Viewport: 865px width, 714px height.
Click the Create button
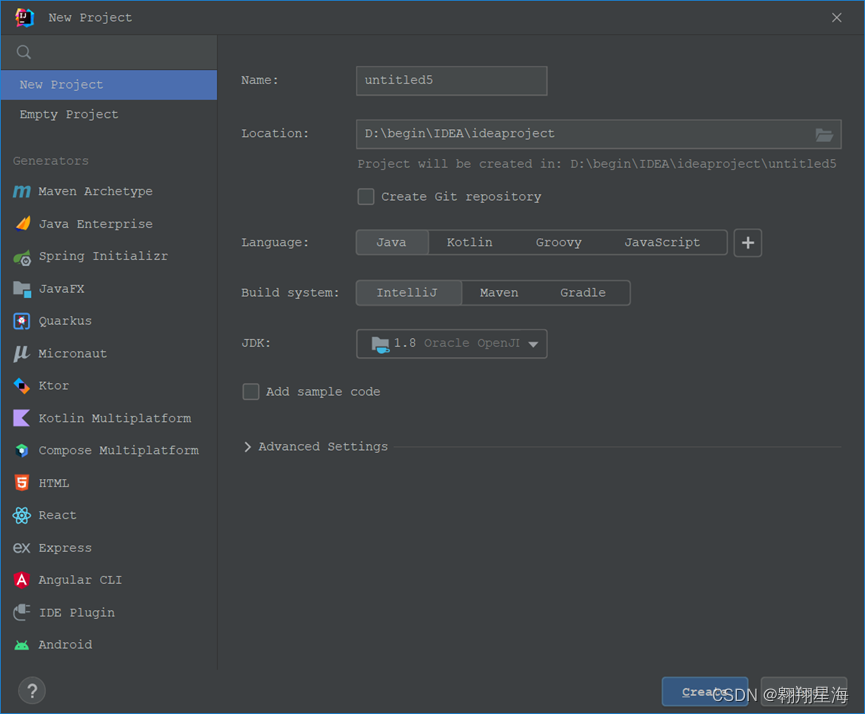[x=704, y=691]
